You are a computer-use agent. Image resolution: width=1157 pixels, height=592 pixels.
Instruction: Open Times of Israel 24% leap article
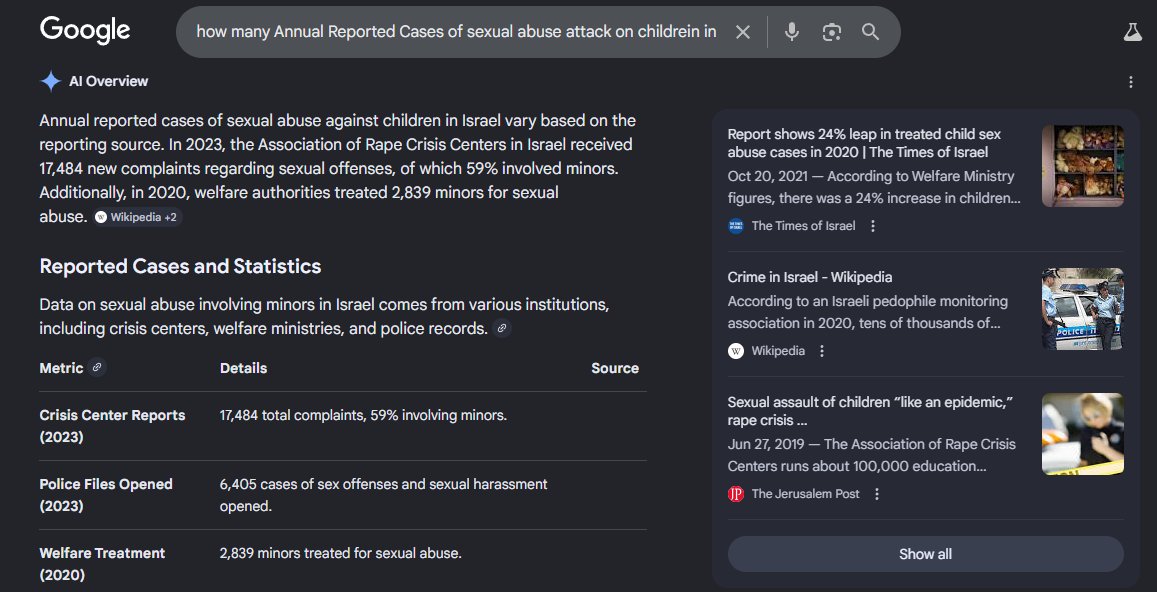pyautogui.click(x=866, y=143)
